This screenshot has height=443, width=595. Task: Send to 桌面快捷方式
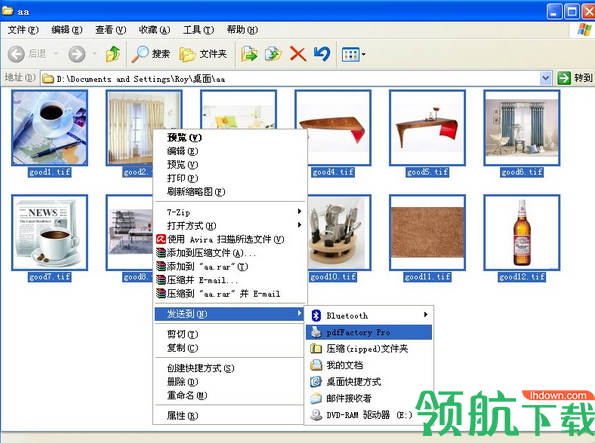coord(369,382)
